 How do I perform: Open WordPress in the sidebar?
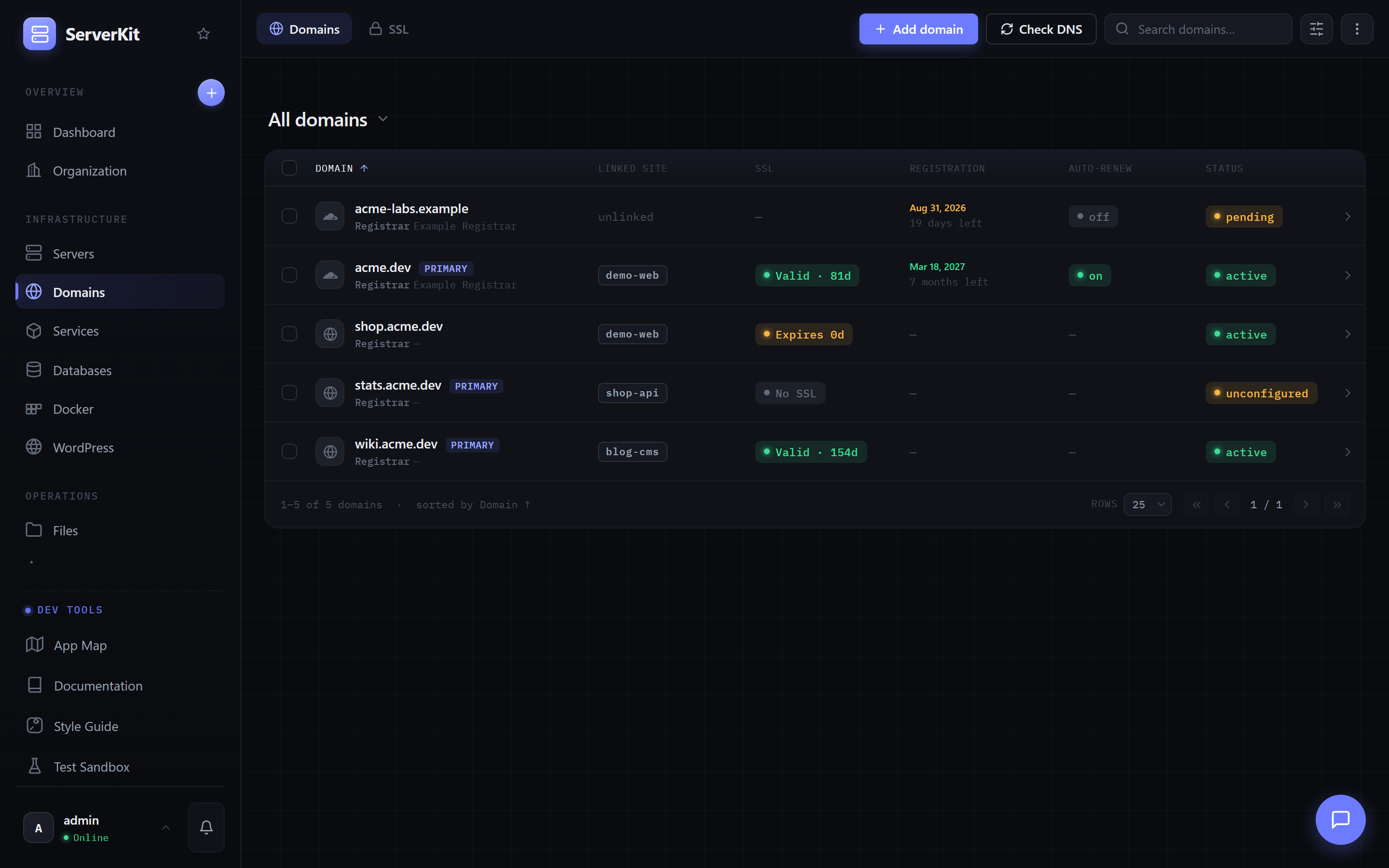[x=120, y=447]
